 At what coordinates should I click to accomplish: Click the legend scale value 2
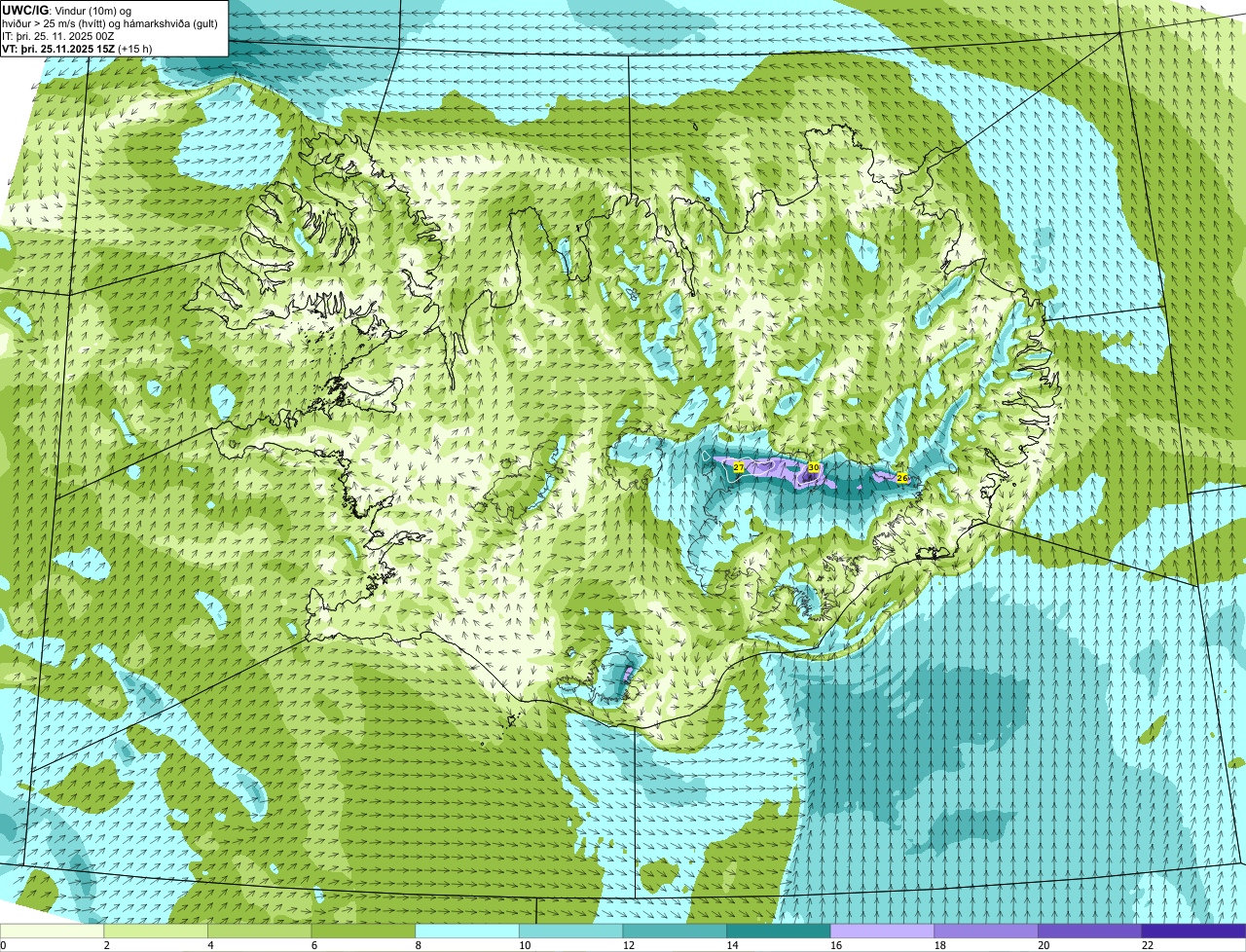(x=106, y=945)
